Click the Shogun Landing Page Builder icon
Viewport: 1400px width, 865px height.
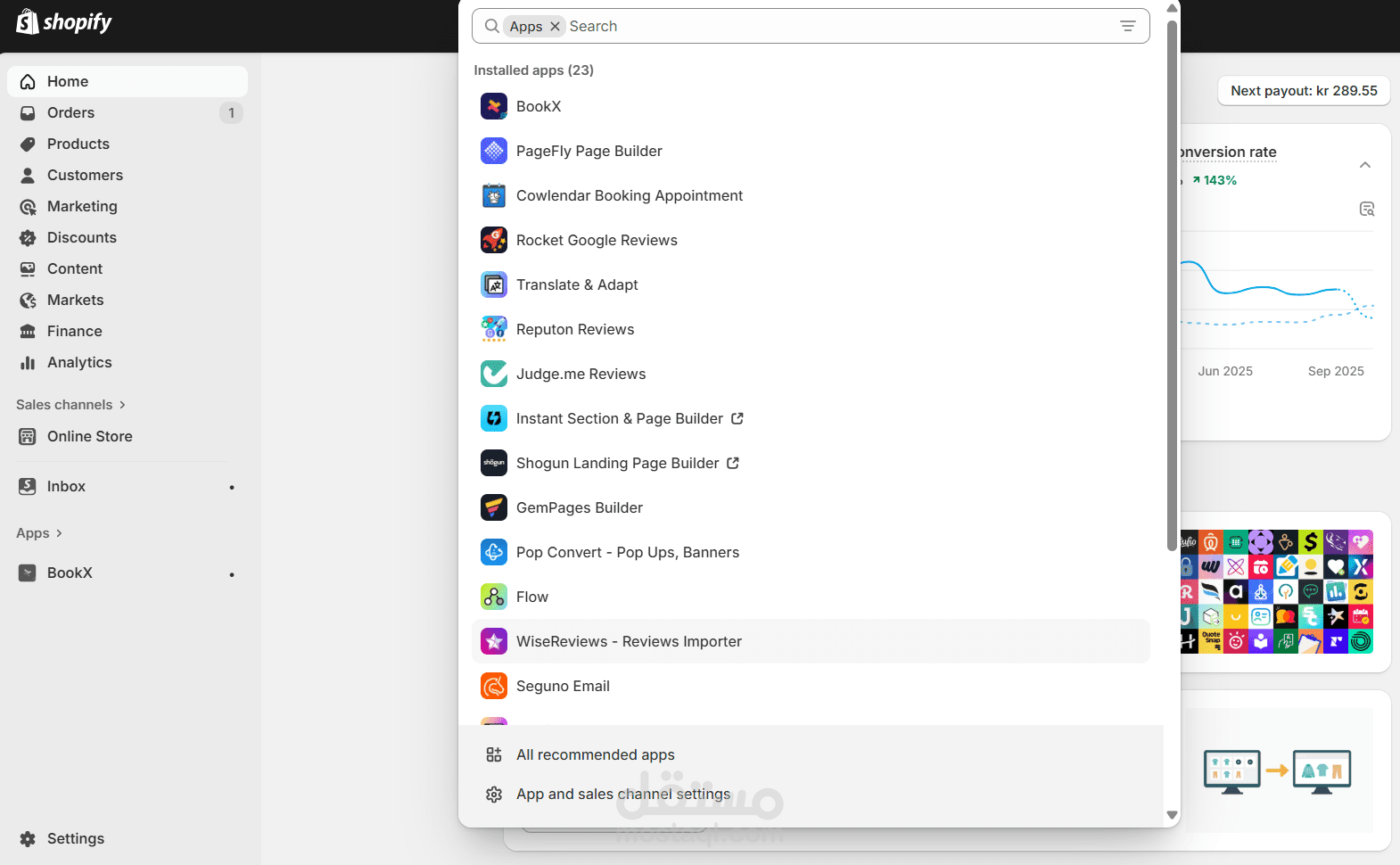coord(494,463)
